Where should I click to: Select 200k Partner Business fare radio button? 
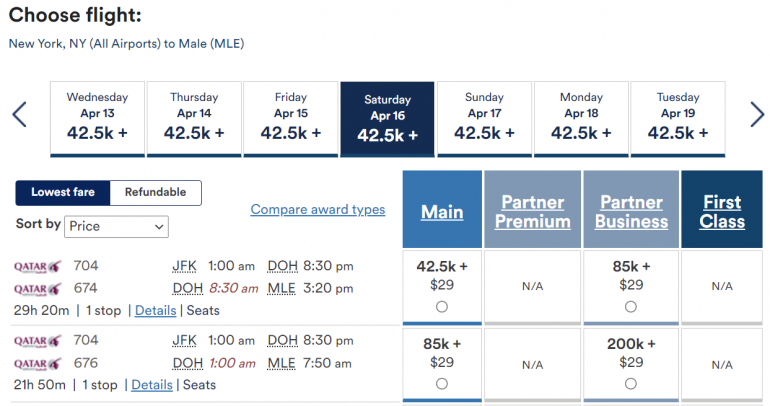coord(630,383)
